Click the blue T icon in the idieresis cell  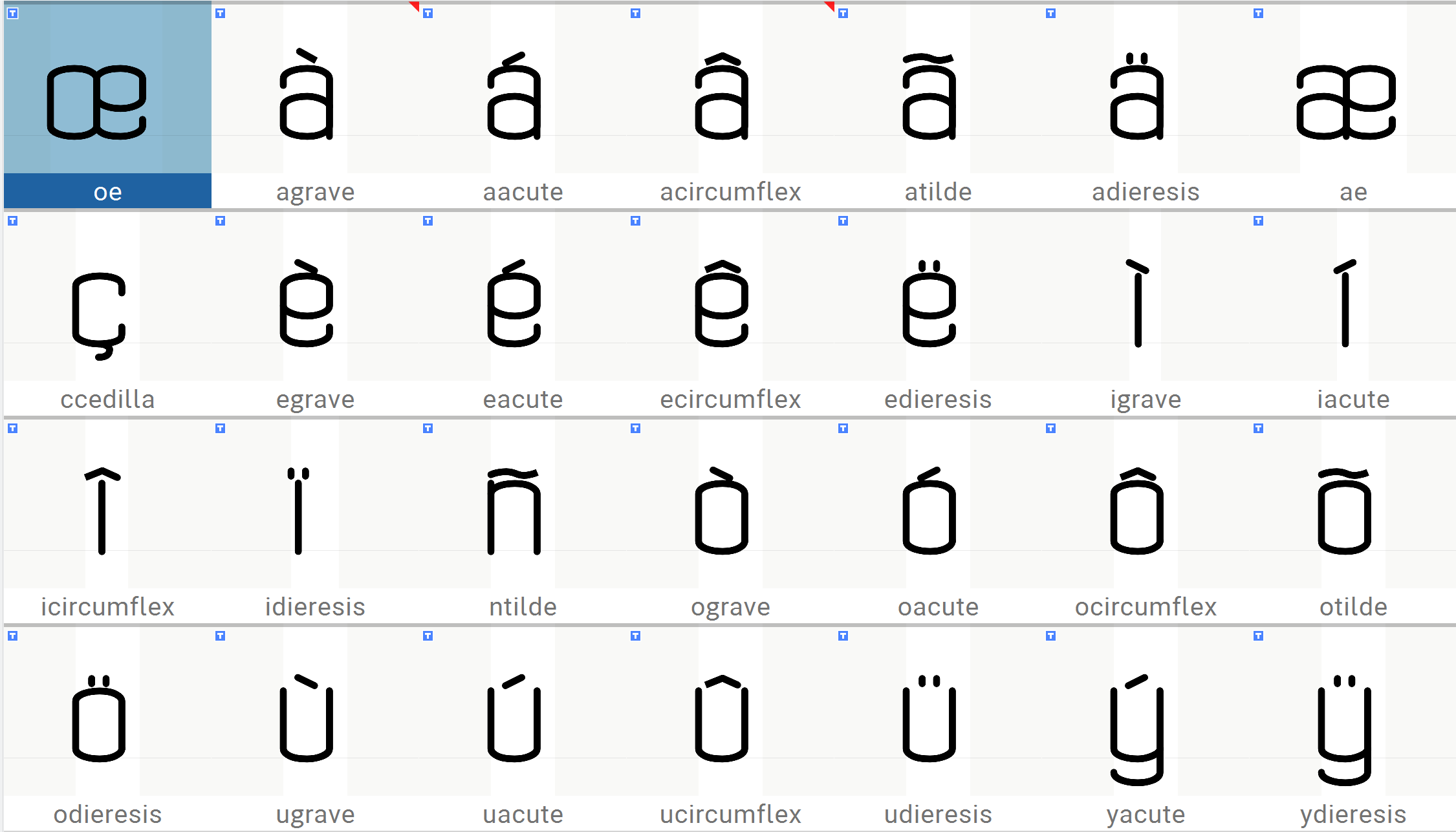point(221,429)
